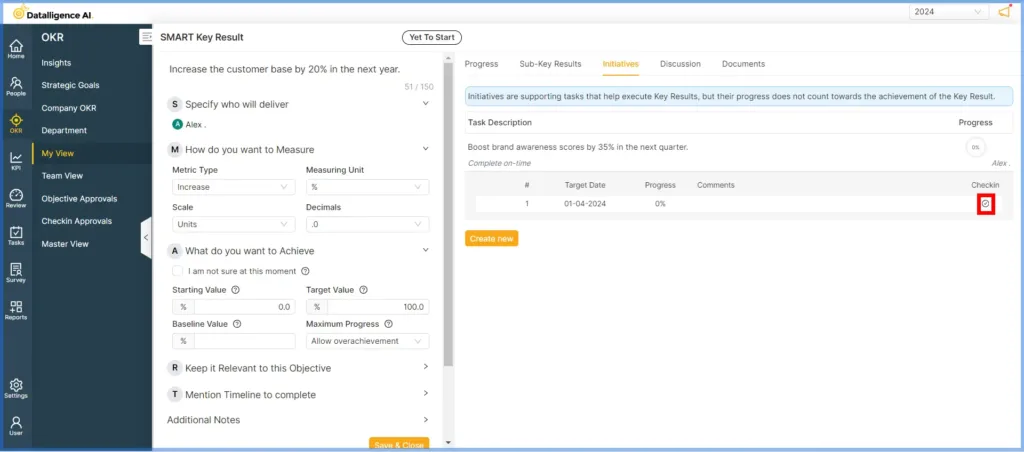Open the Scale dropdown showing Units
This screenshot has width=1024, height=452.
pyautogui.click(x=233, y=224)
